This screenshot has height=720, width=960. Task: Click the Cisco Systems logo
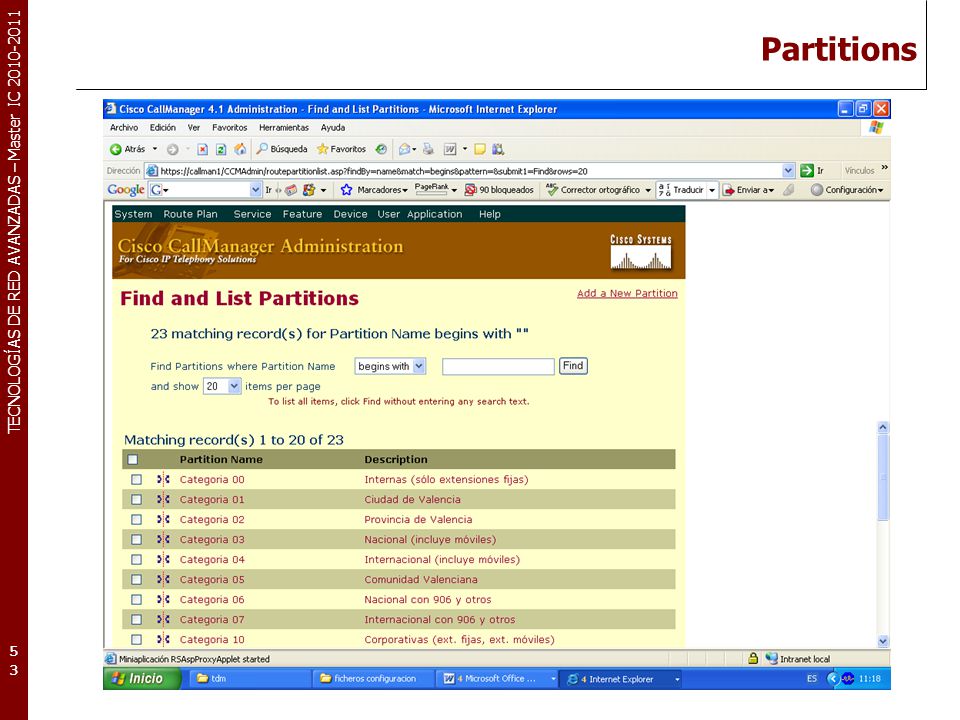pyautogui.click(x=641, y=252)
